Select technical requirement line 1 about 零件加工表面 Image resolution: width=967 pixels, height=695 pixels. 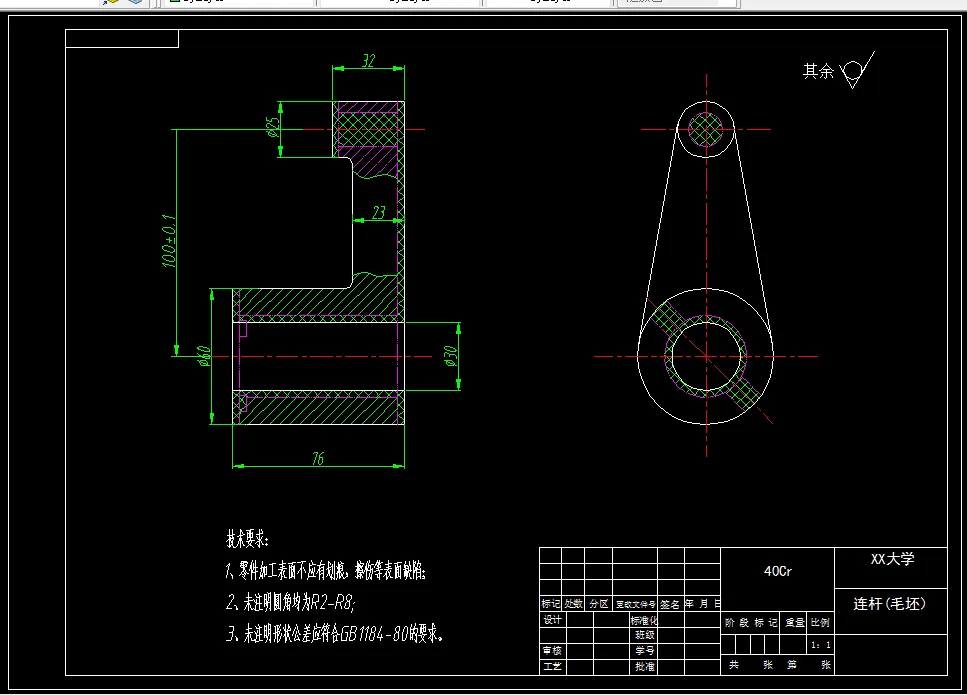click(x=326, y=570)
